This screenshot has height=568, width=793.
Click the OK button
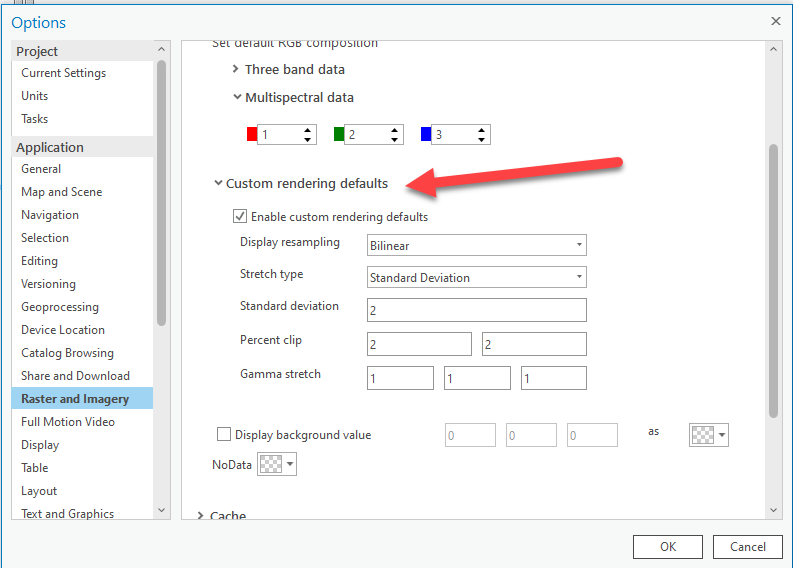click(x=667, y=547)
